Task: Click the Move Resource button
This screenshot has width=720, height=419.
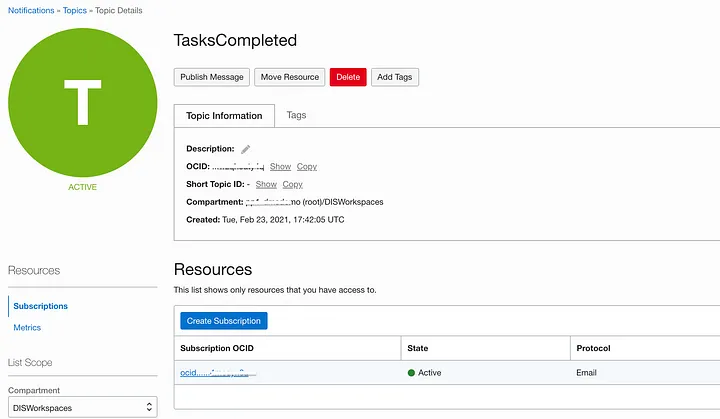Action: pyautogui.click(x=288, y=77)
